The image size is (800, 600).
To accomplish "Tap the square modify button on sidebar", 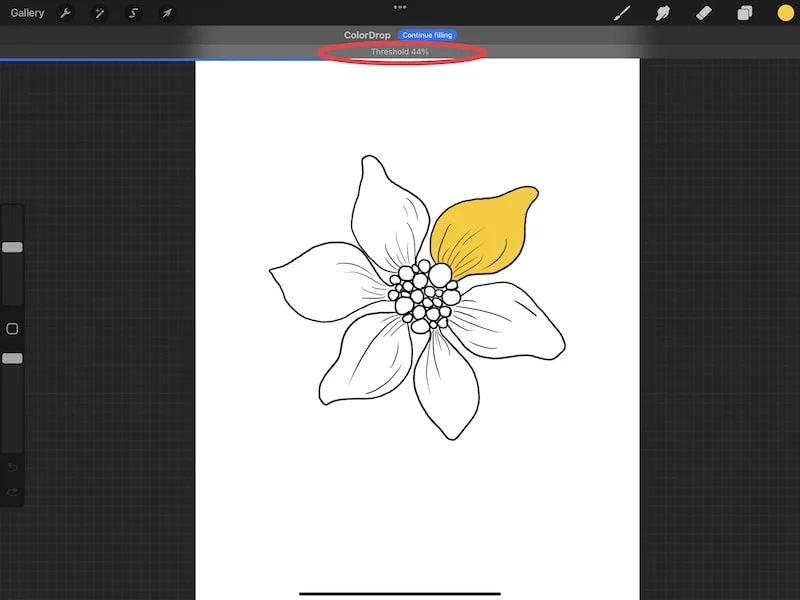I will pyautogui.click(x=12, y=329).
